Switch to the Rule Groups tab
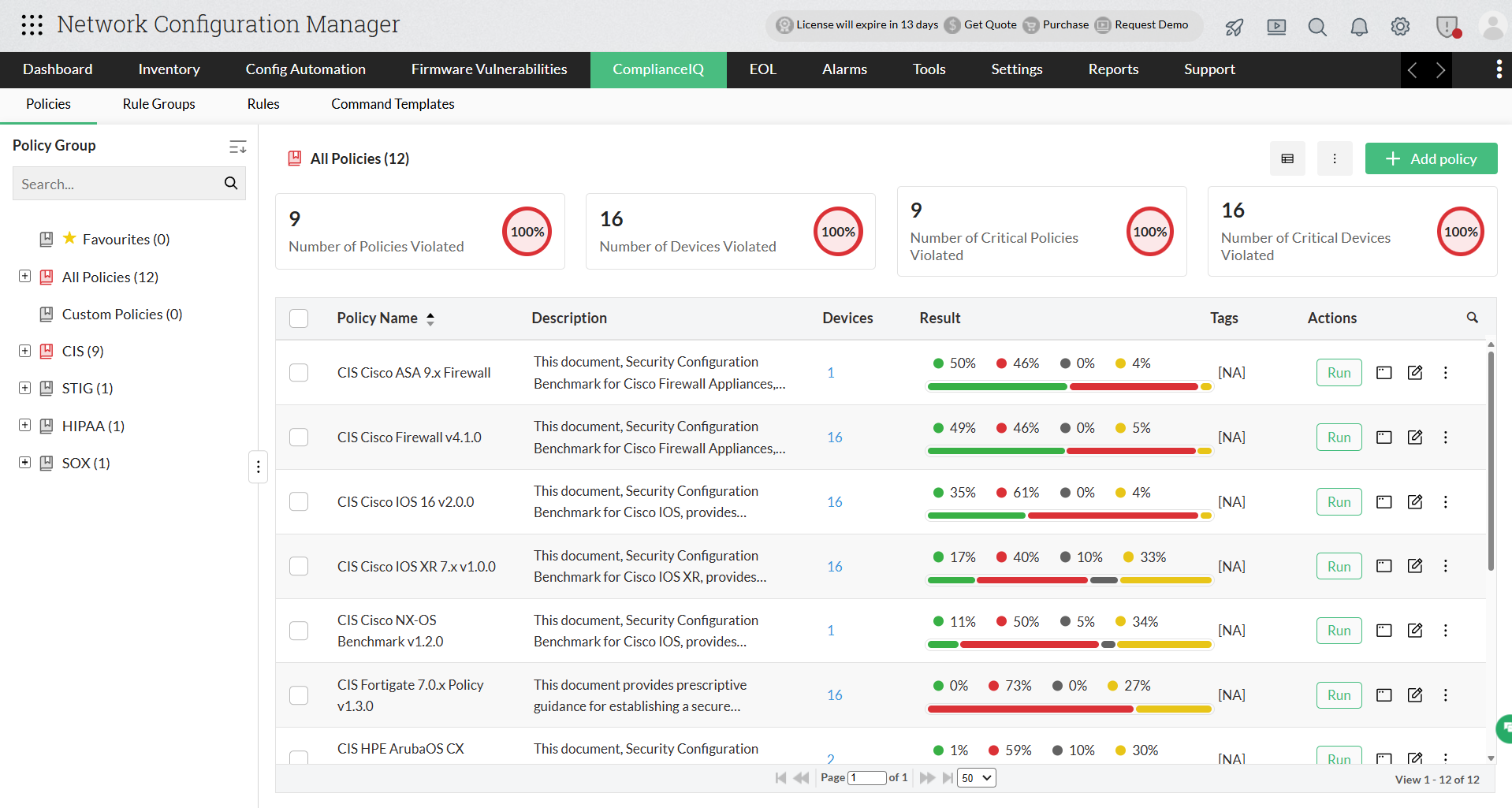This screenshot has width=1512, height=808. click(x=158, y=104)
